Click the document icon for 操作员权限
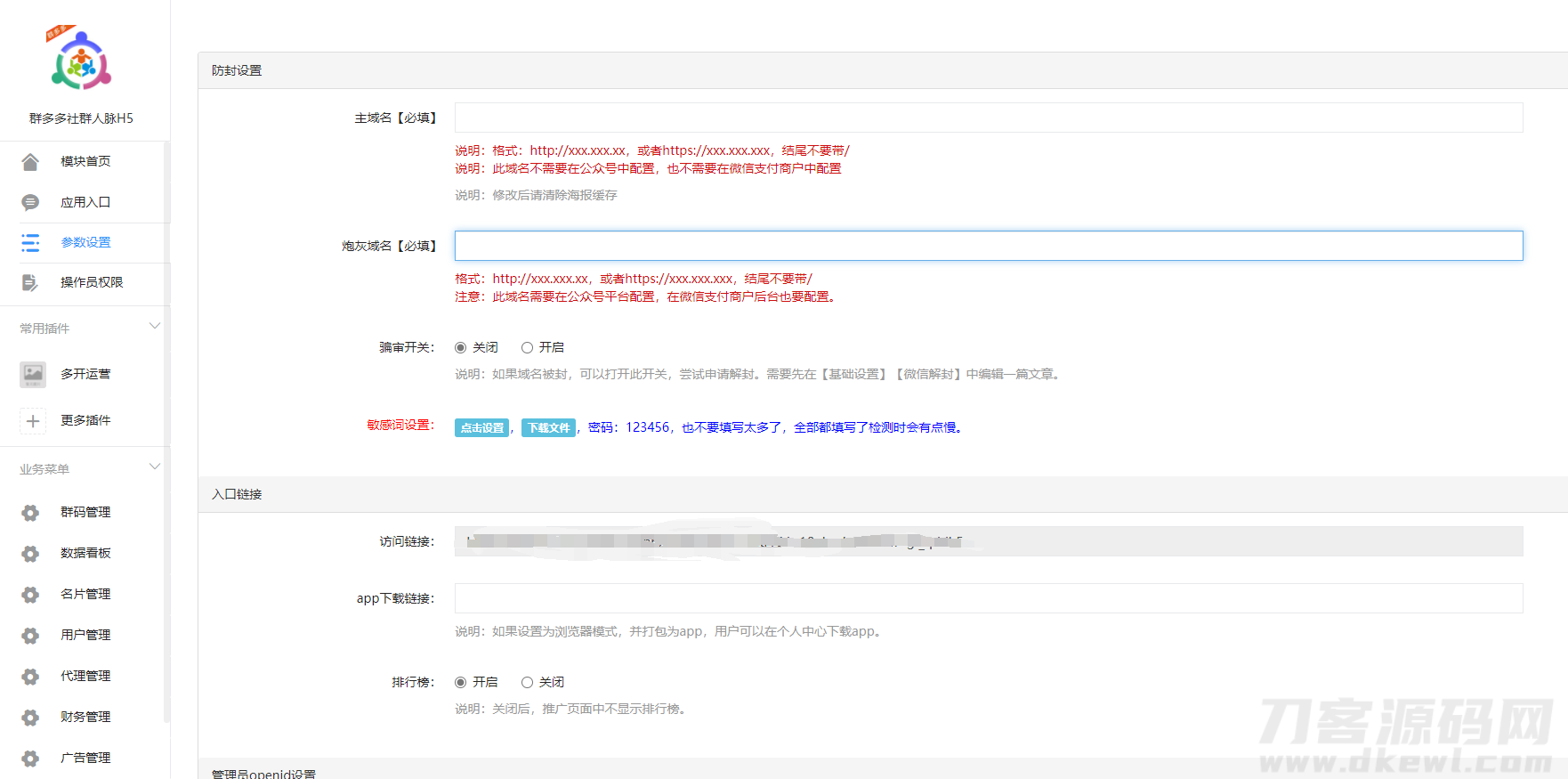This screenshot has height=779, width=1568. 30,282
